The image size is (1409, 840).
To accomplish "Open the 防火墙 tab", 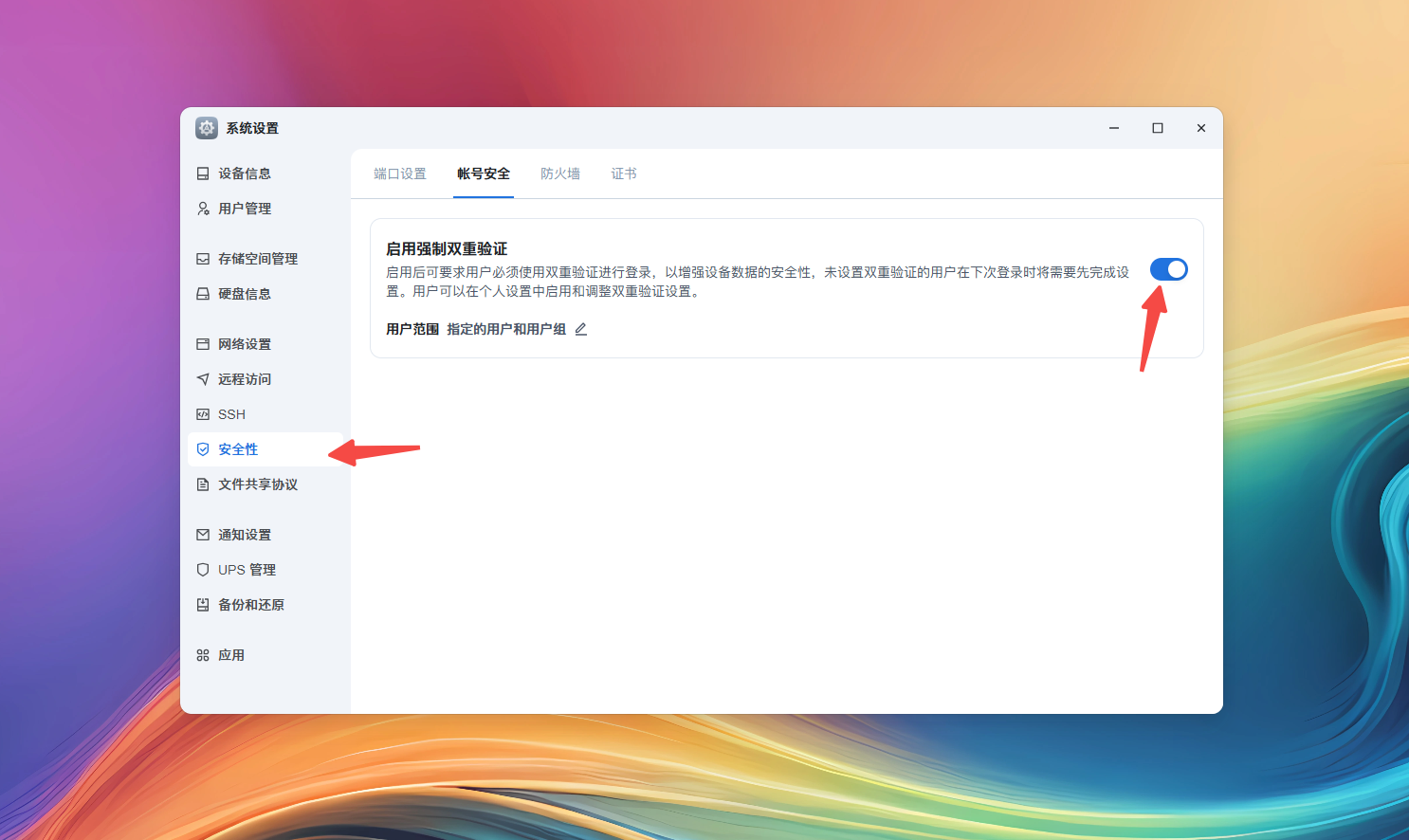I will coord(559,173).
